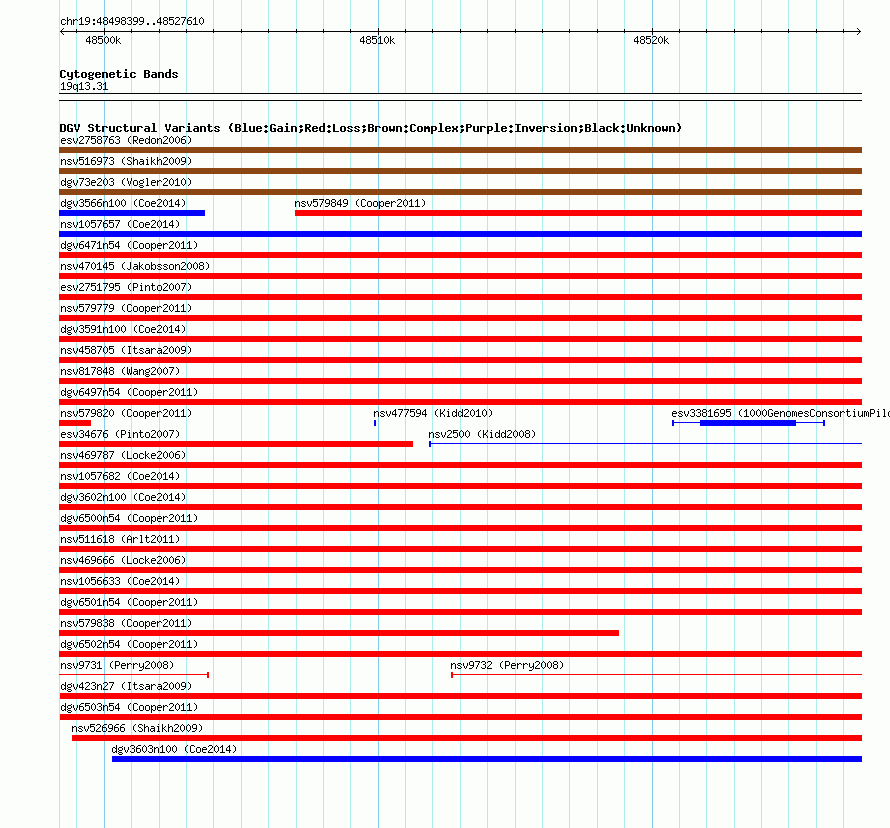
Task: Click the dgv6471n54 (Cooper2011) label
Action: [x=129, y=245]
